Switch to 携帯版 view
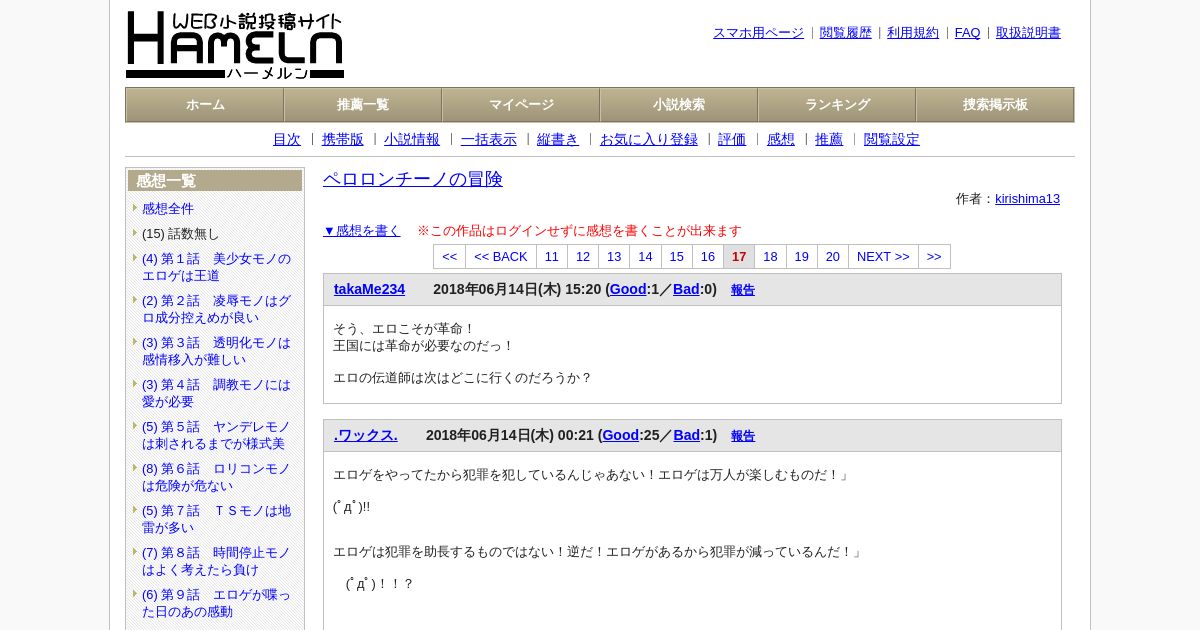1200x630 pixels. pyautogui.click(x=343, y=140)
